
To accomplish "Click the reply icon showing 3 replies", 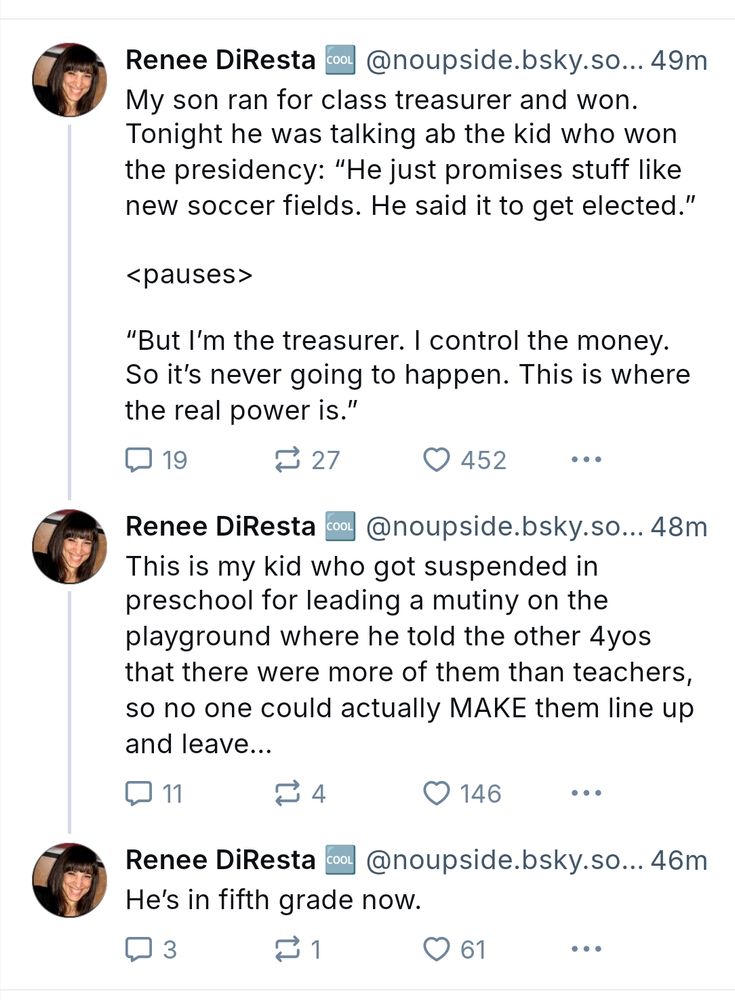I will point(140,948).
